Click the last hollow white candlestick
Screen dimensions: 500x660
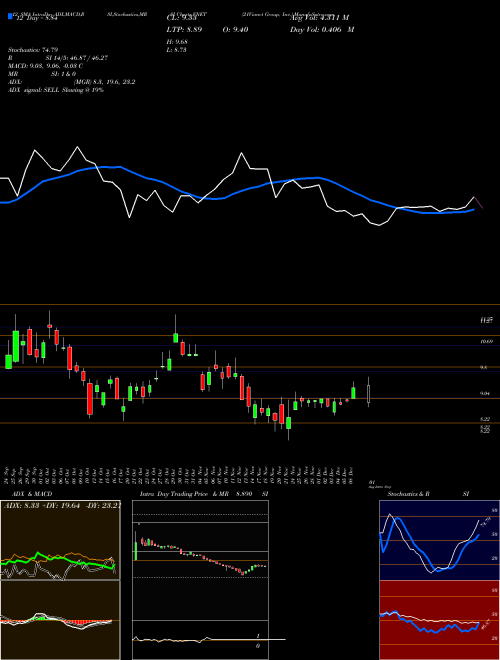[x=369, y=393]
